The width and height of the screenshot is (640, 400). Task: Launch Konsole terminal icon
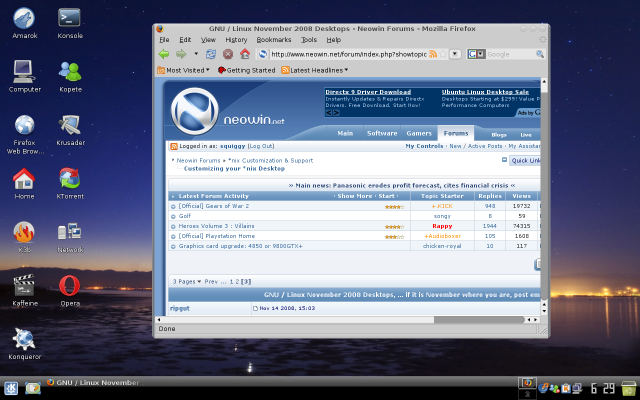pos(70,23)
